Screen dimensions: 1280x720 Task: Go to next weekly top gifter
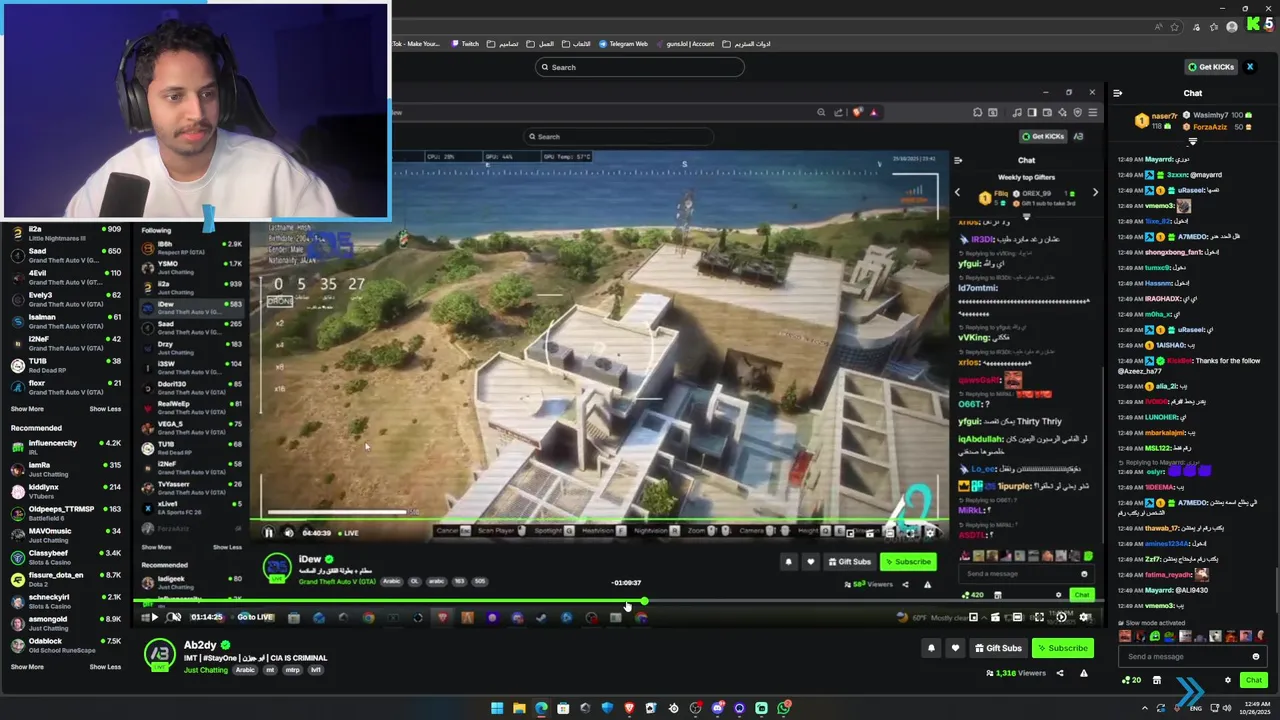[x=1095, y=192]
